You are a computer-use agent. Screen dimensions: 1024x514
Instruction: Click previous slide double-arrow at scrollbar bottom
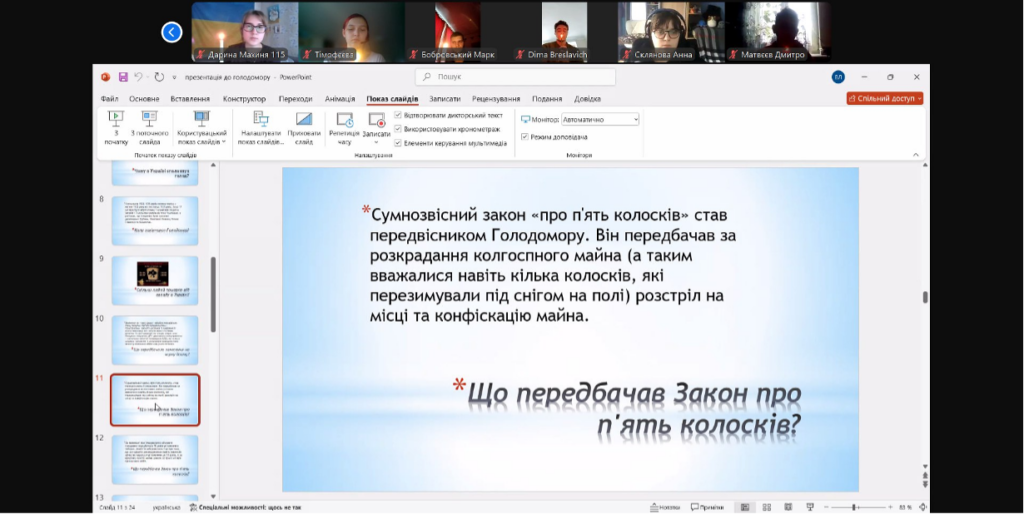925,475
